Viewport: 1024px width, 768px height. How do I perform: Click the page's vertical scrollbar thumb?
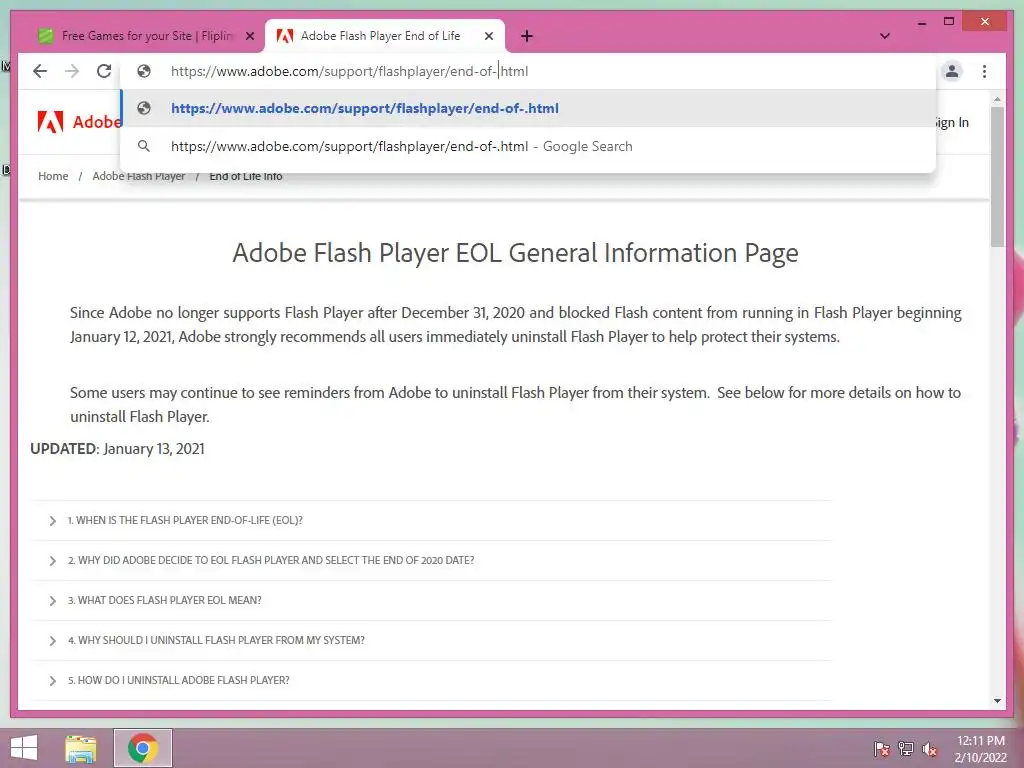pos(997,176)
